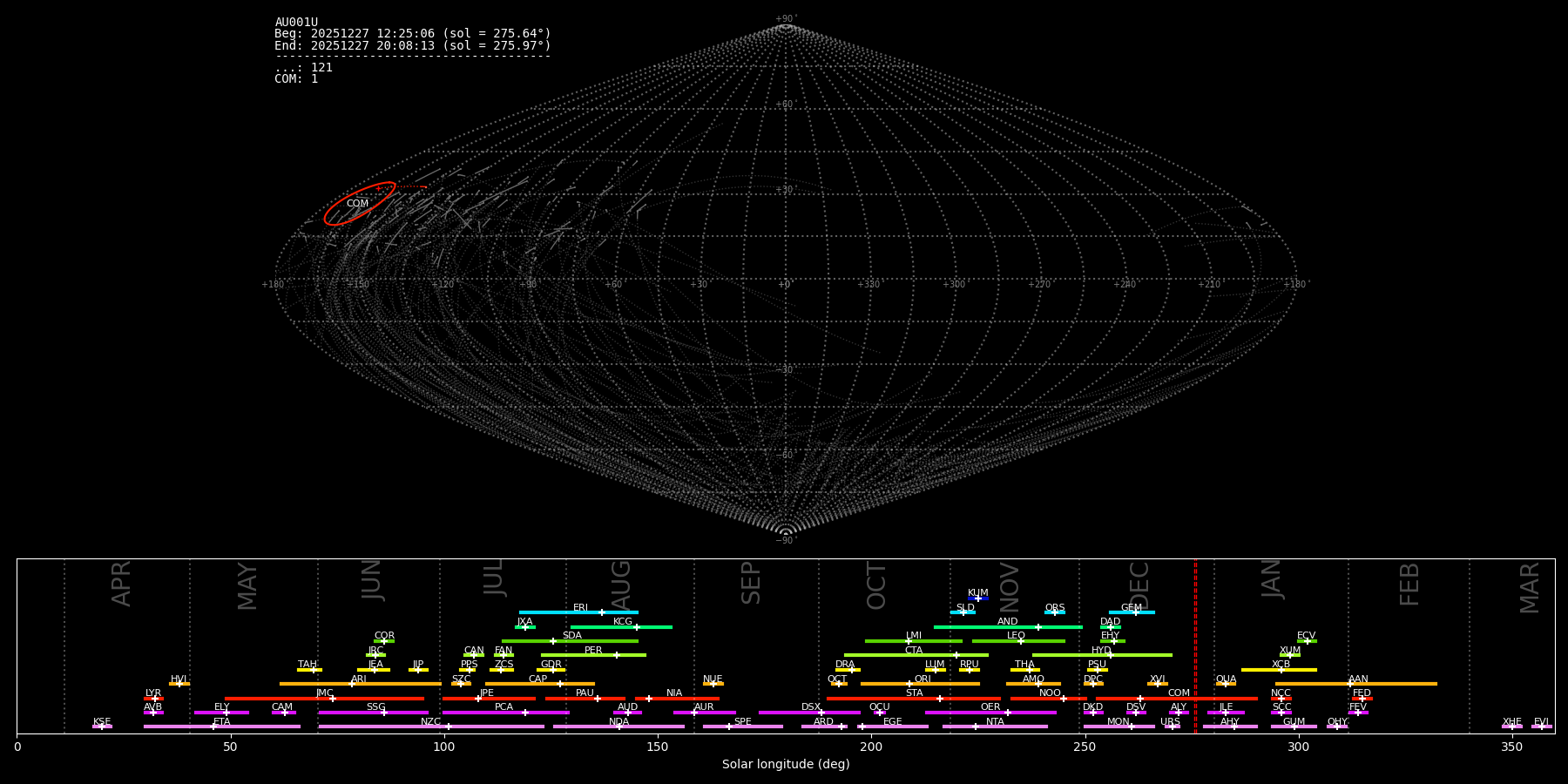Click the CTA shower label
This screenshot has height=784, width=1568.
(914, 651)
